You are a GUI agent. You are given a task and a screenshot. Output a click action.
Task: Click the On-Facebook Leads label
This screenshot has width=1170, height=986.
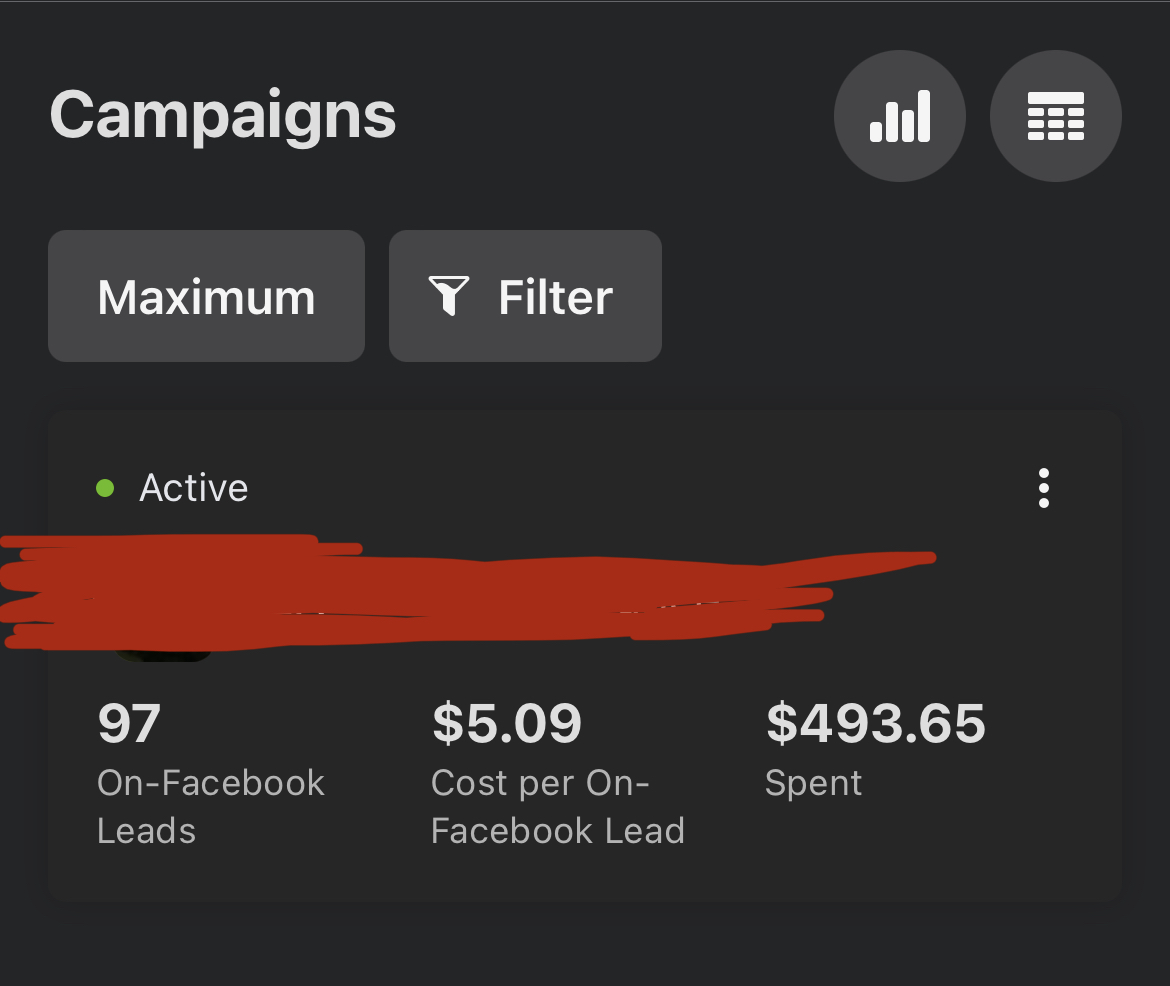coord(210,806)
